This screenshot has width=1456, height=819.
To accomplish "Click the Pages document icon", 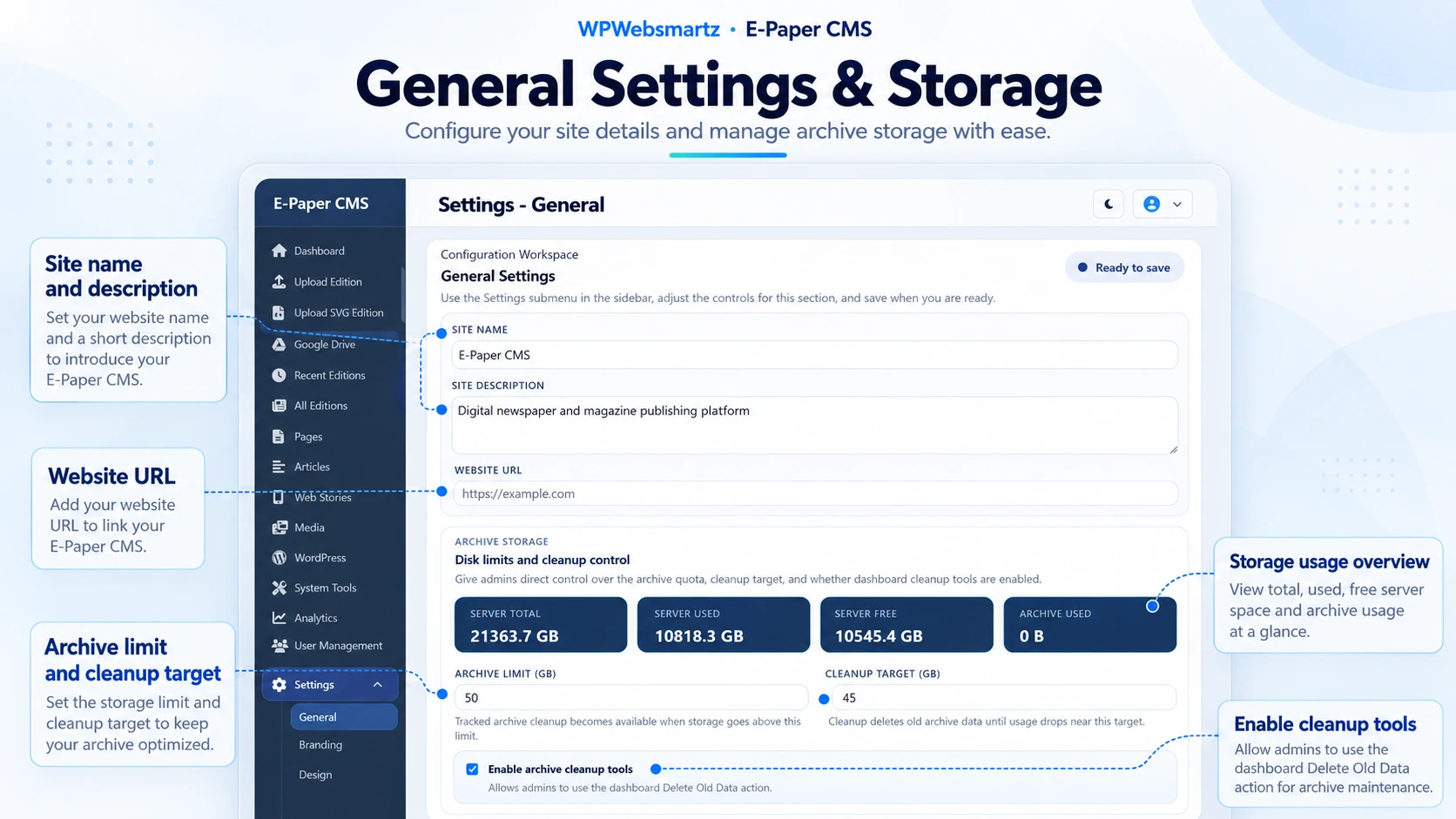I will click(x=279, y=436).
